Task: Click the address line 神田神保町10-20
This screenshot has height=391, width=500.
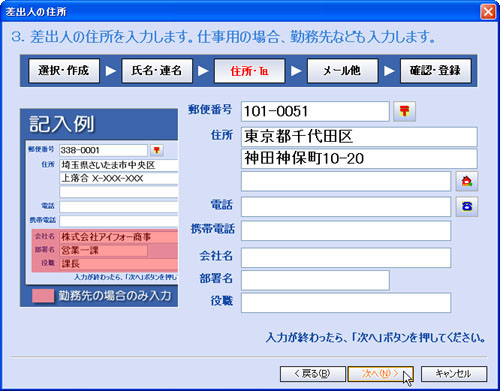Action: coord(359,159)
